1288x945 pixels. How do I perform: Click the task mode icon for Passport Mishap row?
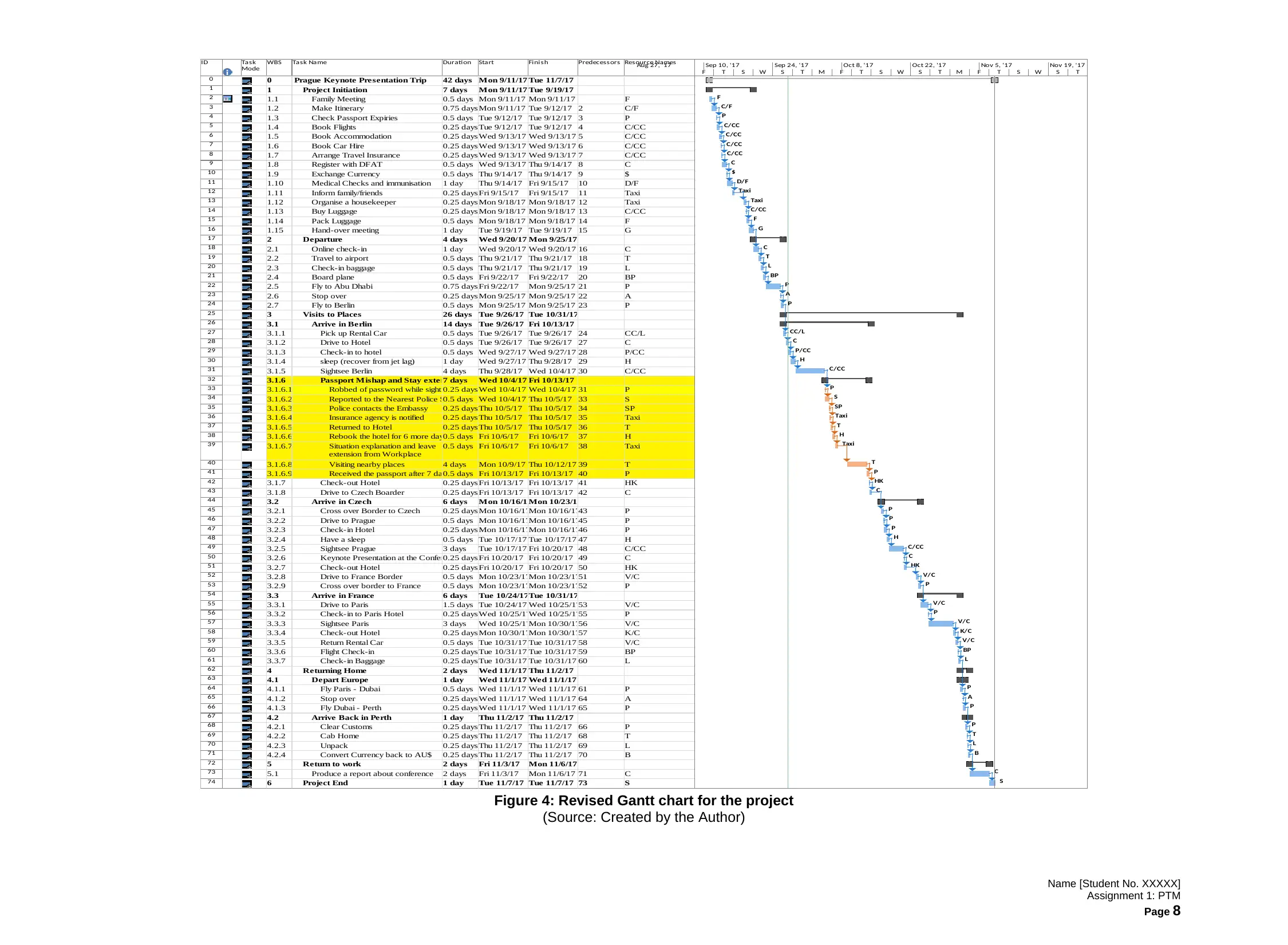tap(247, 381)
